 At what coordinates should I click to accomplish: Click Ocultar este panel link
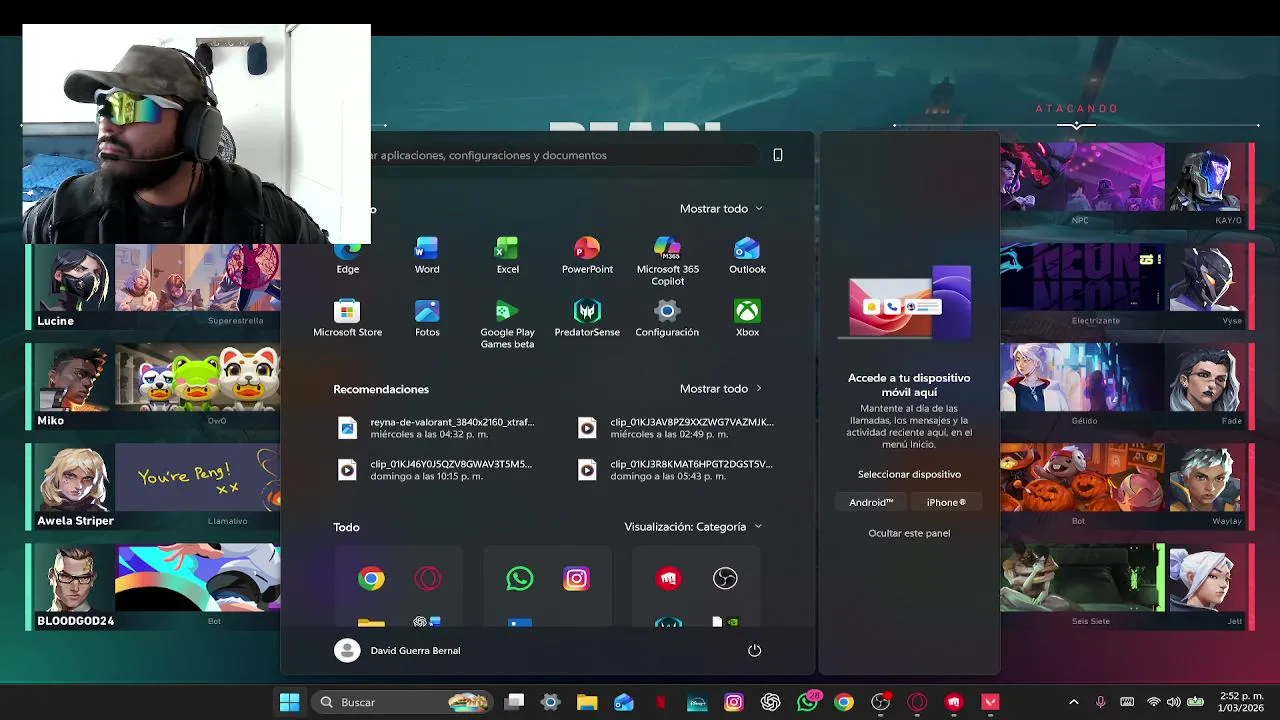[x=909, y=533]
